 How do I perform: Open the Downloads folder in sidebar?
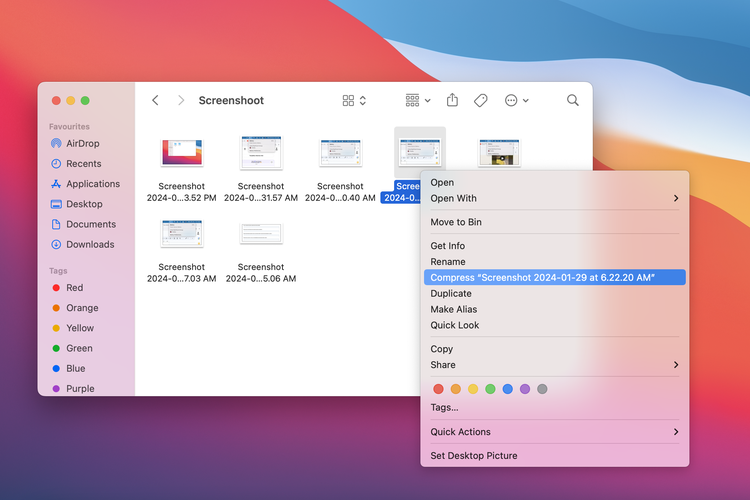[89, 244]
